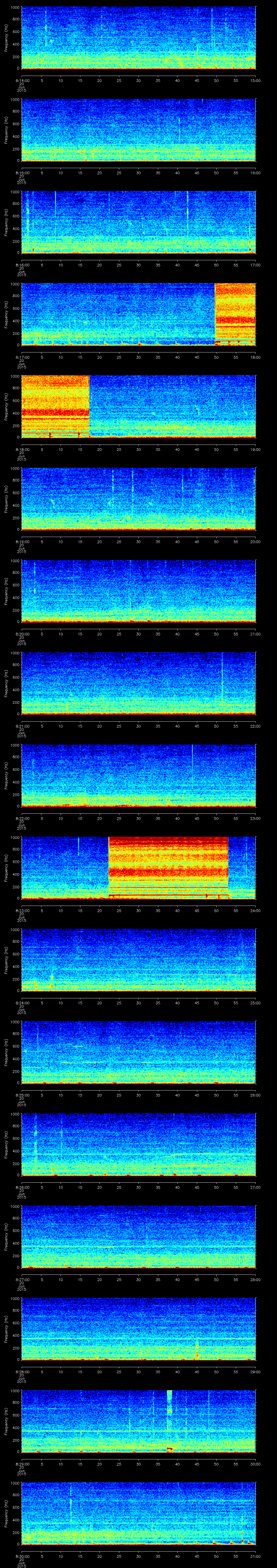
Task: Click the "28:00" end time label
Action: point(255,1279)
